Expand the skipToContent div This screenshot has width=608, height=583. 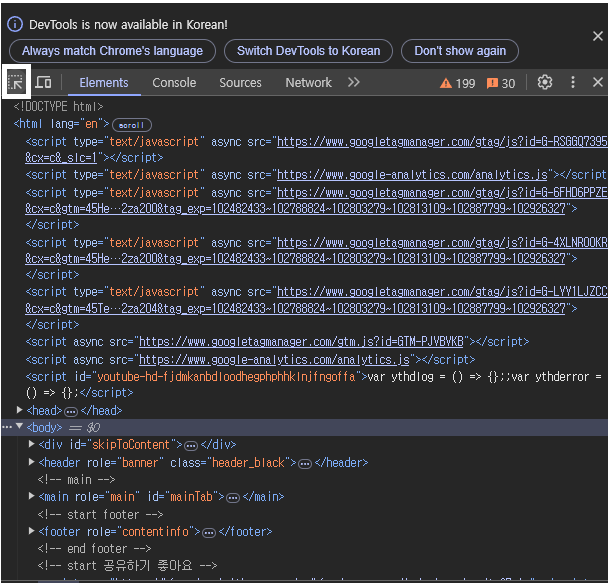pyautogui.click(x=31, y=444)
